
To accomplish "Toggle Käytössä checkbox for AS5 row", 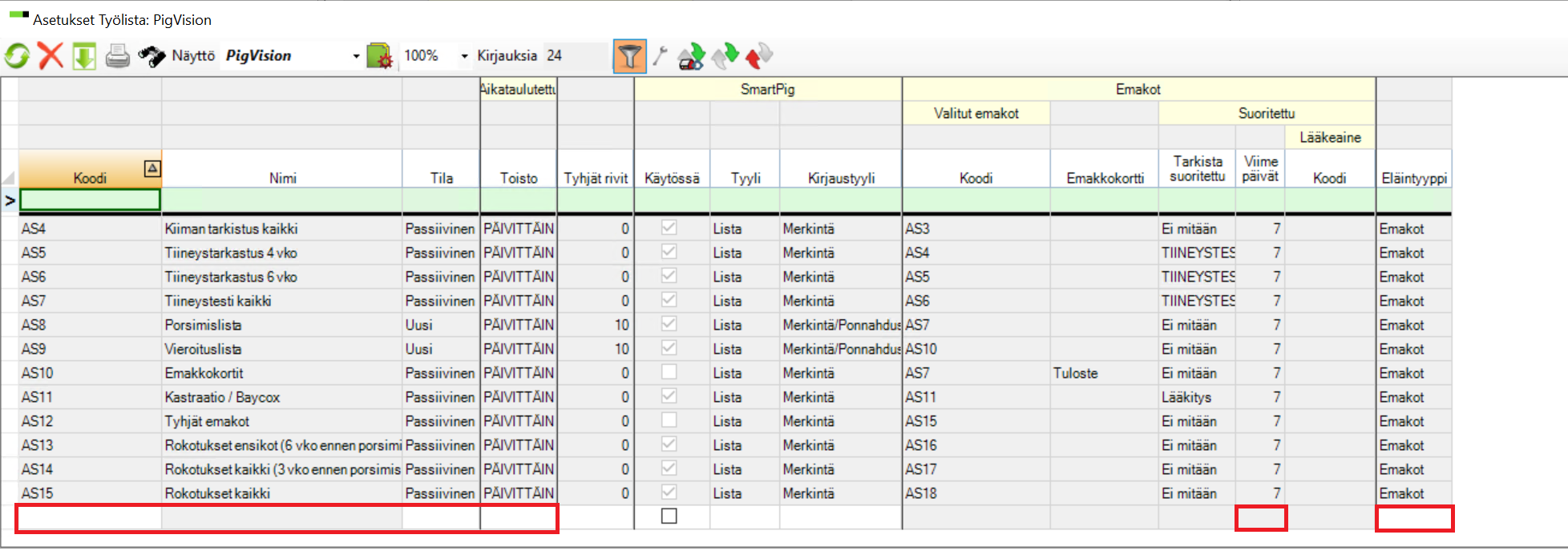I will 669,252.
